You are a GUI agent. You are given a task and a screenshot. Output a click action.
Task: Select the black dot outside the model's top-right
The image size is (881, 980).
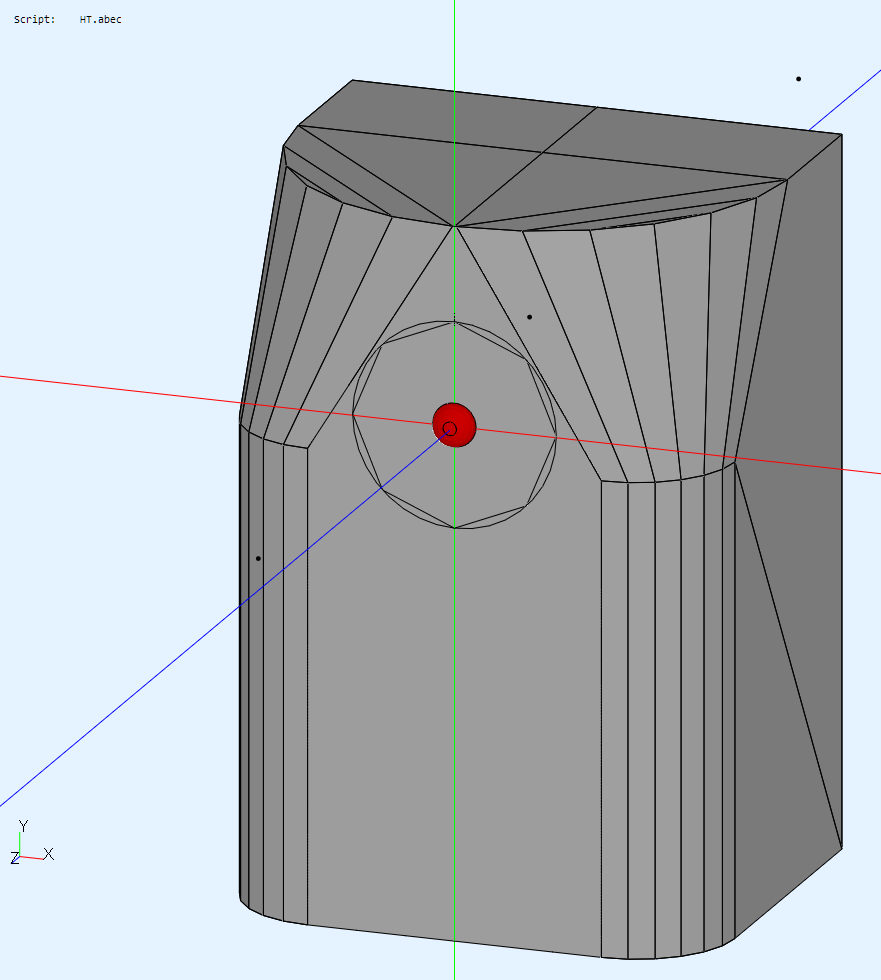pyautogui.click(x=798, y=79)
